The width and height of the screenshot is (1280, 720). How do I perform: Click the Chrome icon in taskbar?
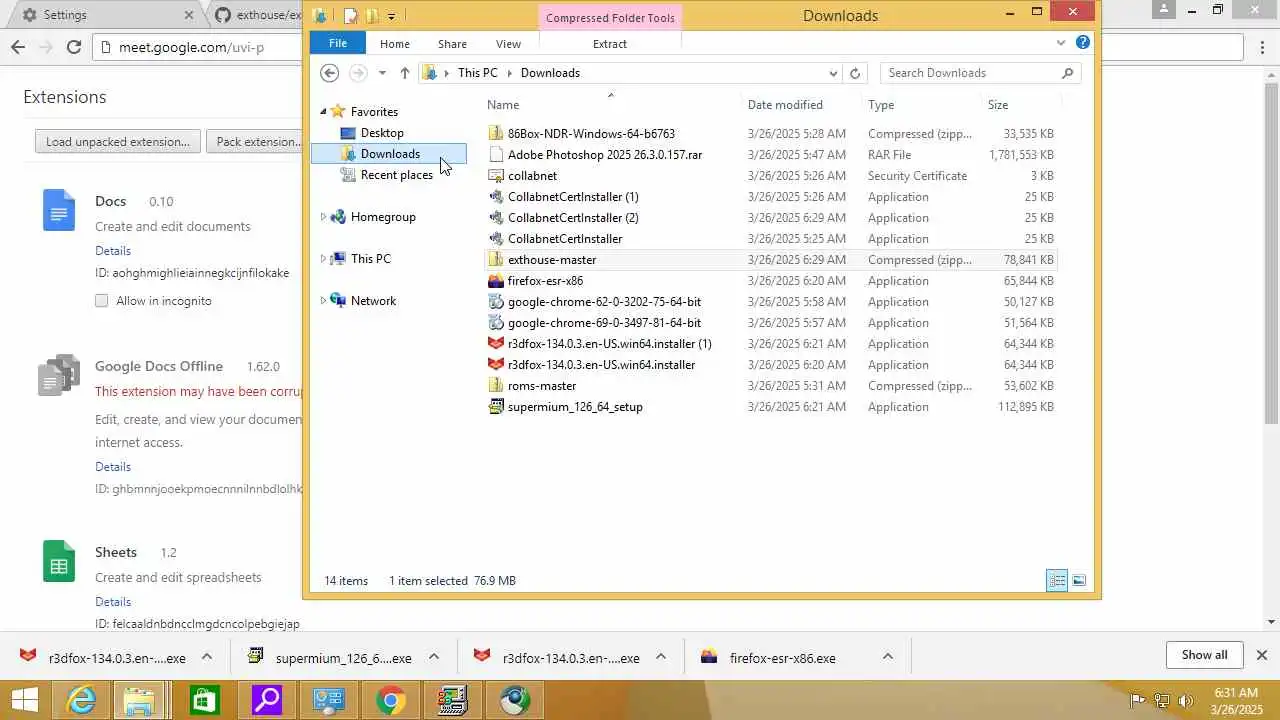click(391, 700)
